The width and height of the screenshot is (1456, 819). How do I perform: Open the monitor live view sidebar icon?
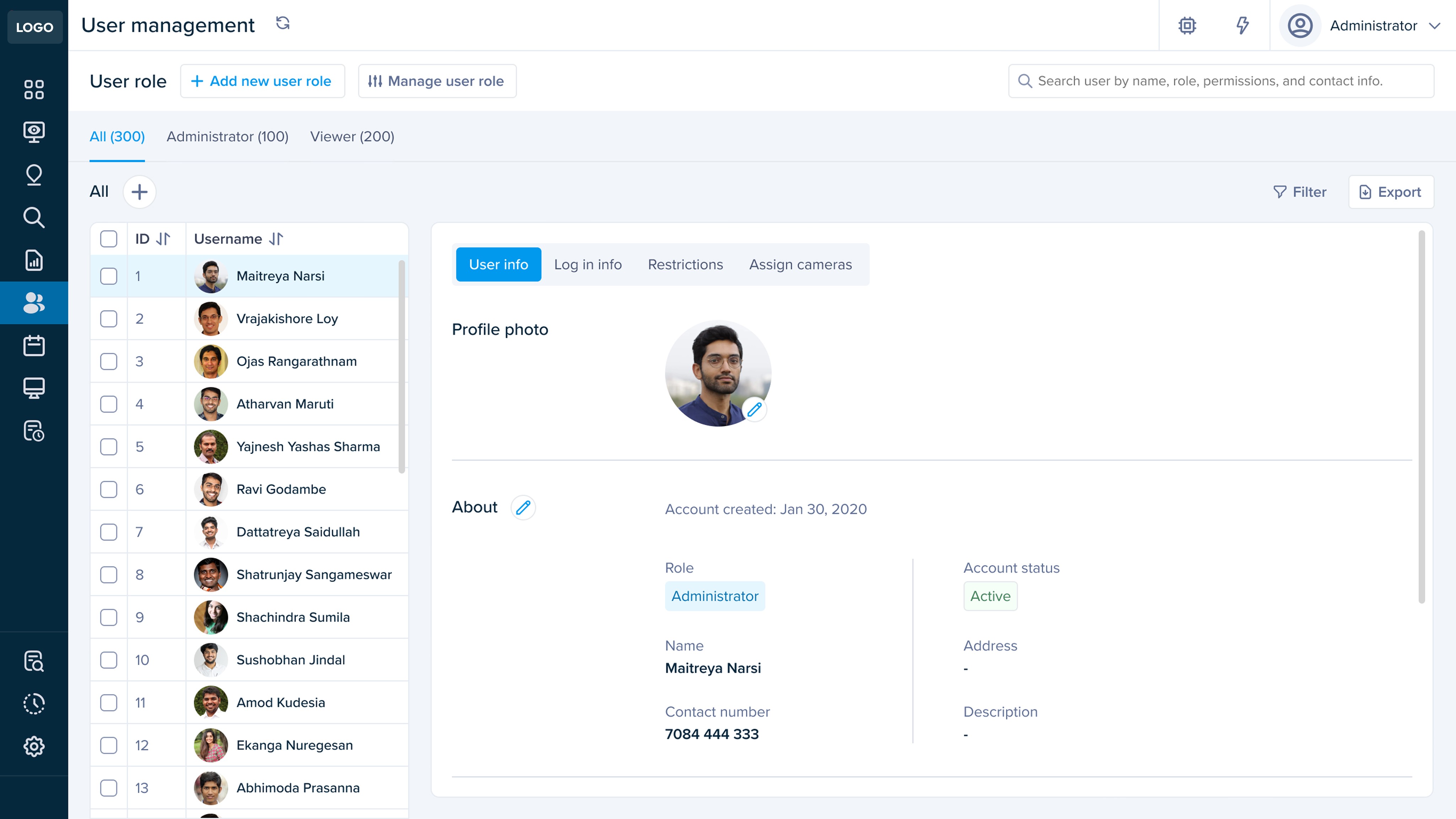click(34, 132)
